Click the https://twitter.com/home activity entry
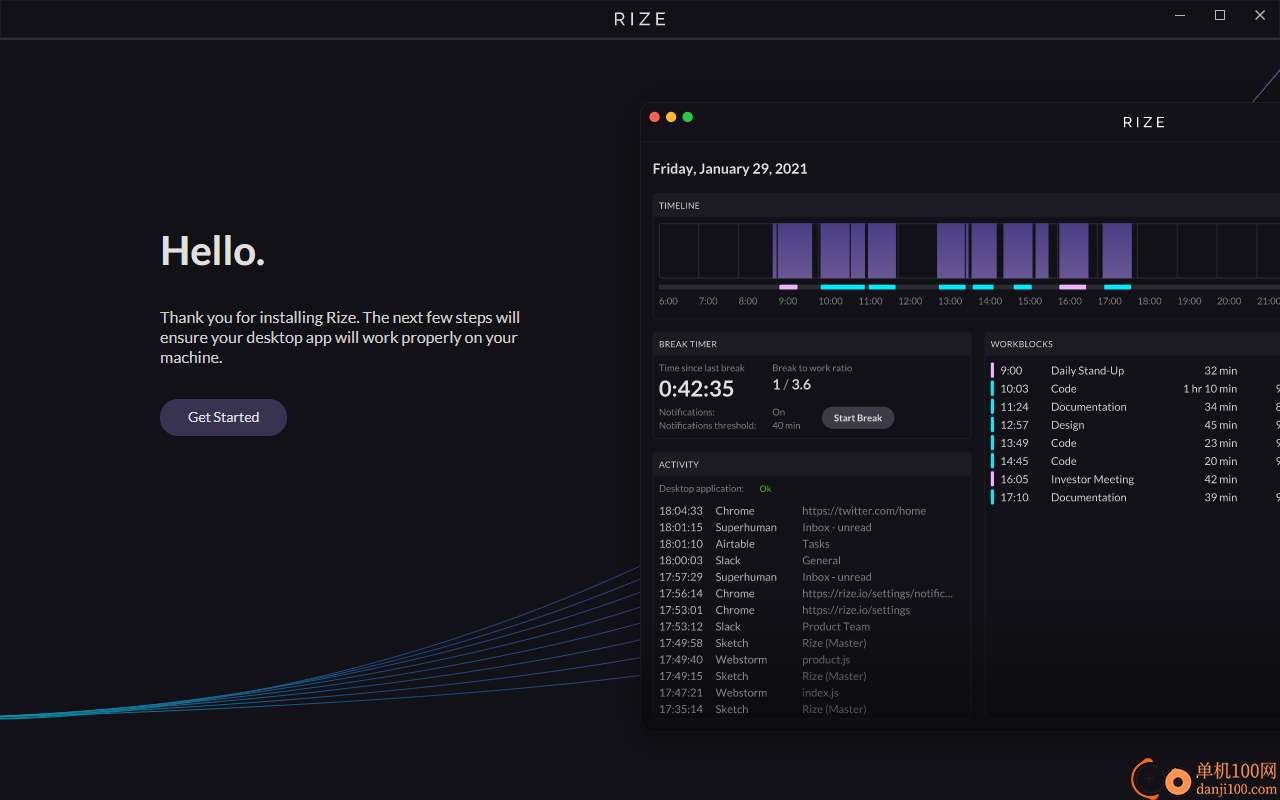The height and width of the screenshot is (800, 1280). pyautogui.click(x=864, y=511)
